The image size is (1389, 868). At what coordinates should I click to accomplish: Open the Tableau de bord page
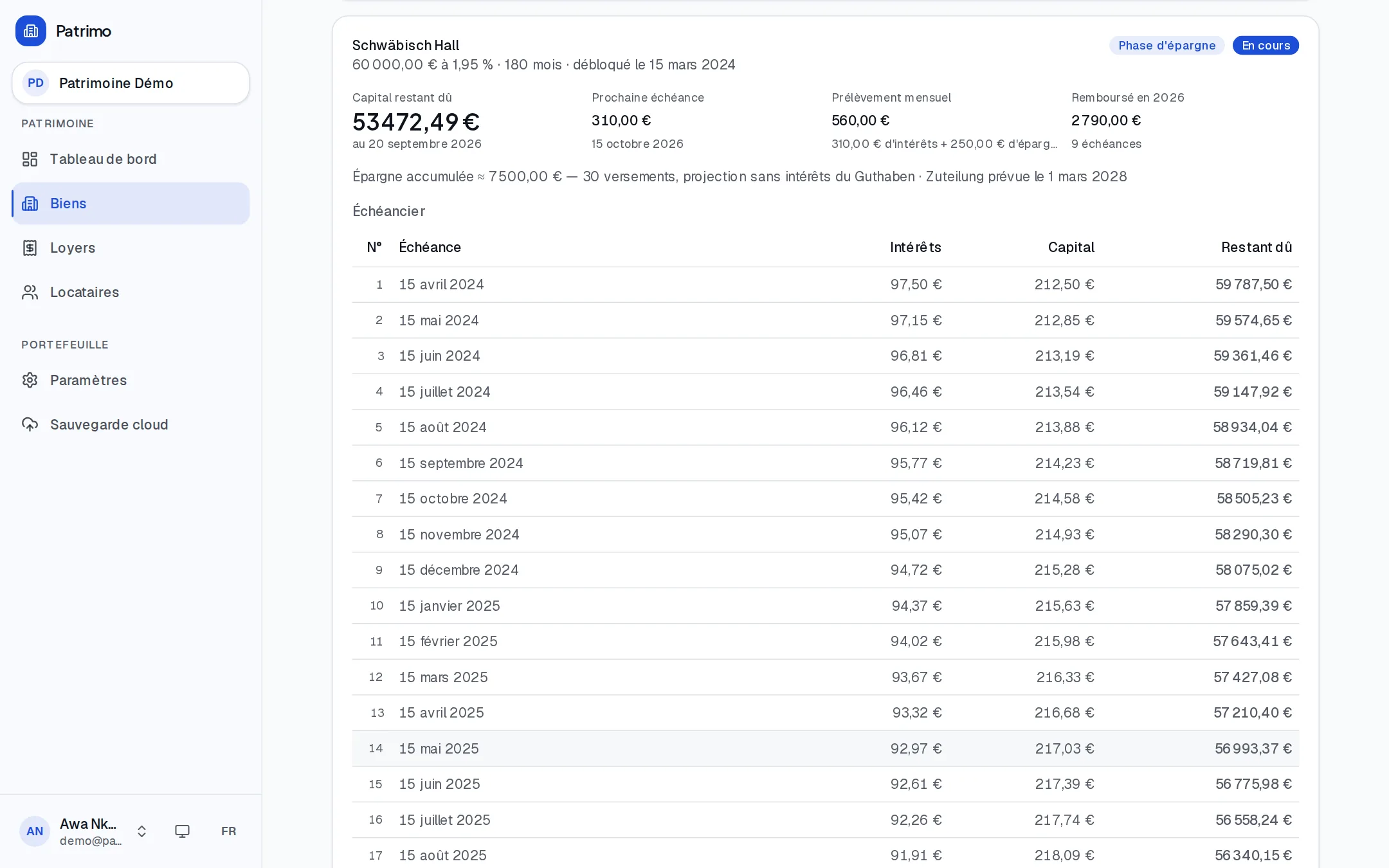pyautogui.click(x=131, y=159)
